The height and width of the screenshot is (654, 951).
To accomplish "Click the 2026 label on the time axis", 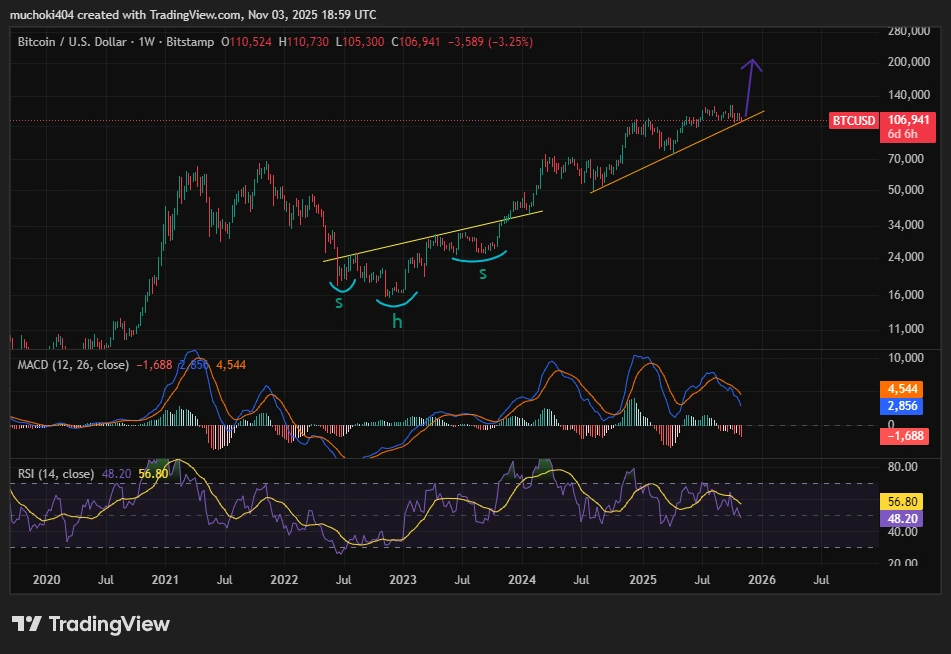I will click(762, 579).
